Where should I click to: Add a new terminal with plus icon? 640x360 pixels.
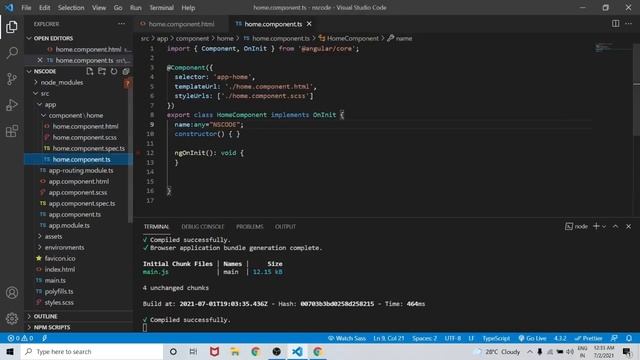(596, 226)
